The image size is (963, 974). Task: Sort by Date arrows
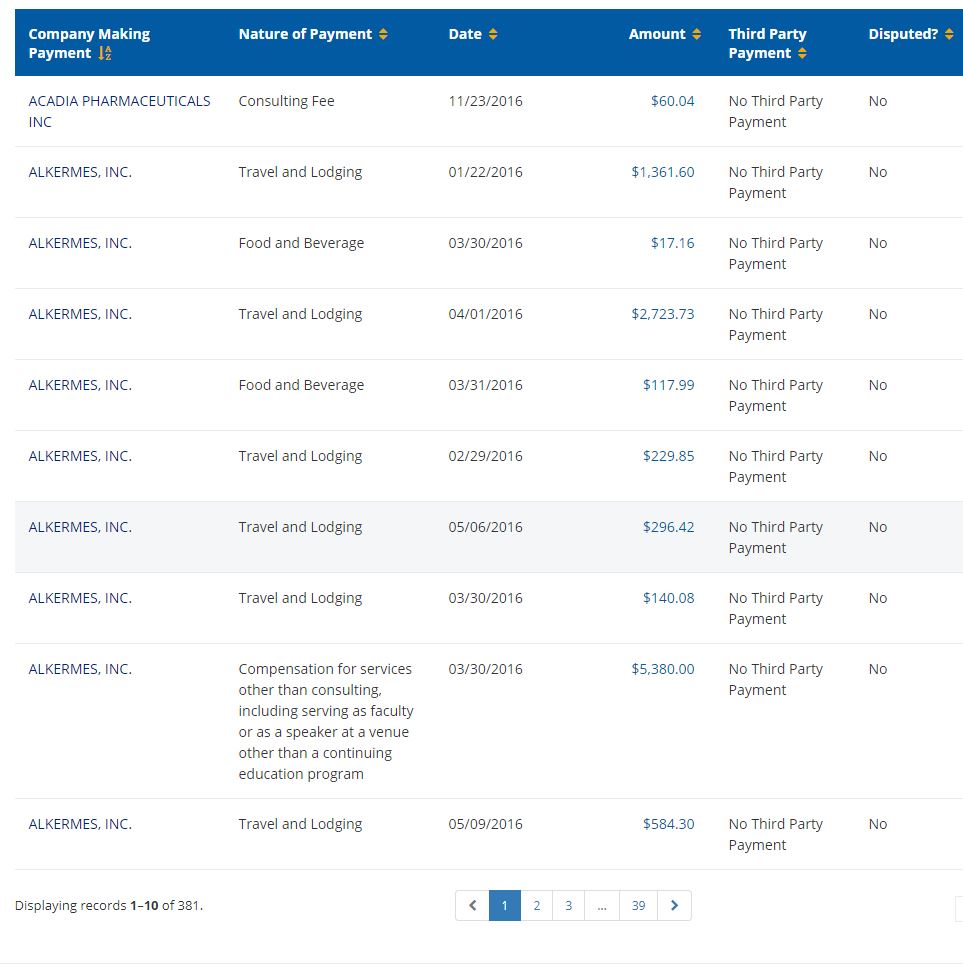coord(493,34)
